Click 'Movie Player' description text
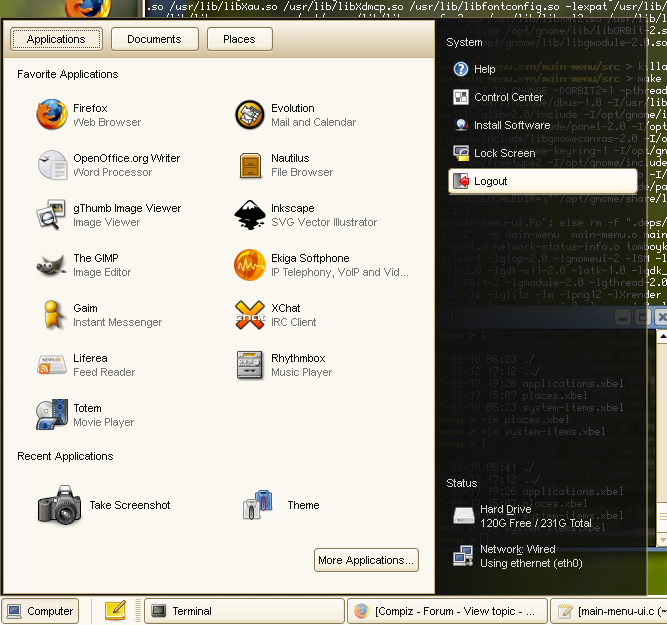This screenshot has width=667, height=625. point(103,422)
